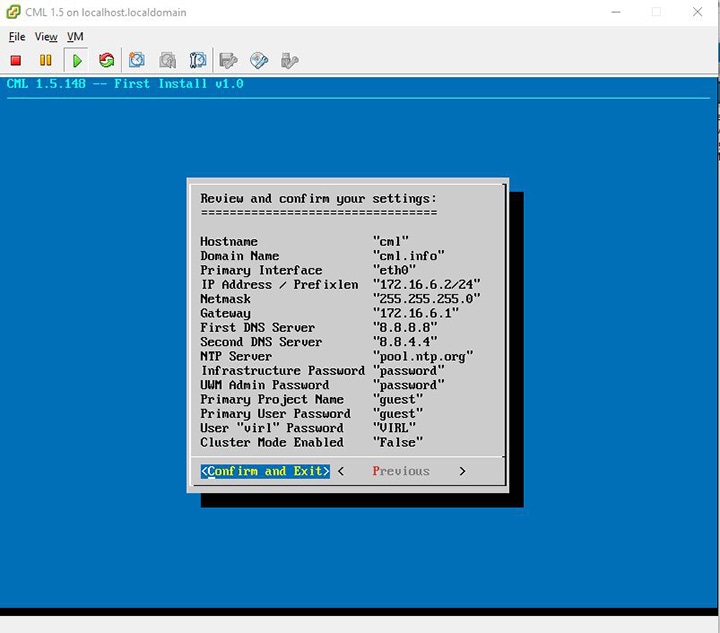Click the Primary Interface value "eth0"
The image size is (720, 633).
pyautogui.click(x=394, y=270)
